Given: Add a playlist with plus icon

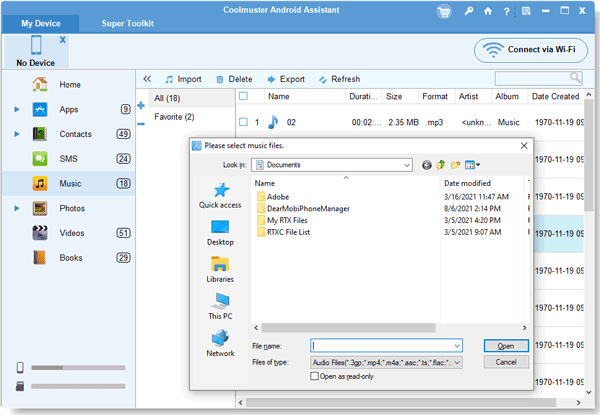Looking at the screenshot, I should pyautogui.click(x=141, y=105).
